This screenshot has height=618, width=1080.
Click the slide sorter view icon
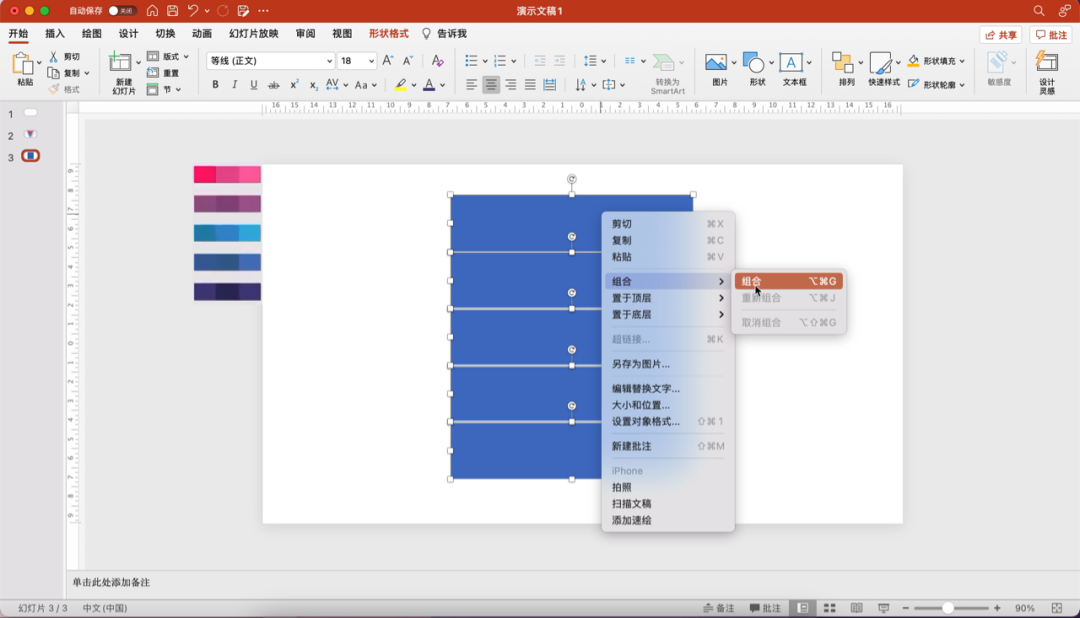[829, 608]
